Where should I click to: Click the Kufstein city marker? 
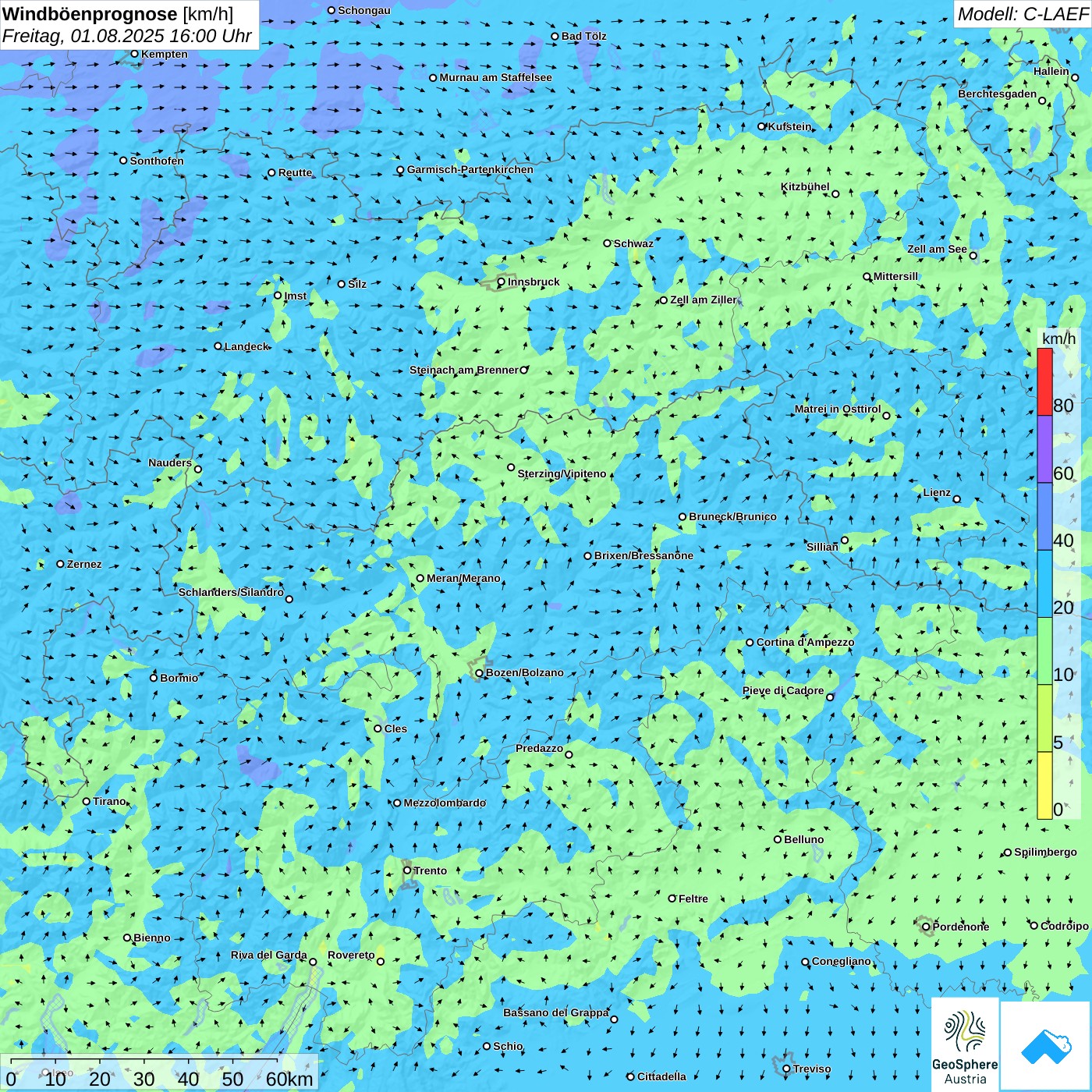(762, 126)
